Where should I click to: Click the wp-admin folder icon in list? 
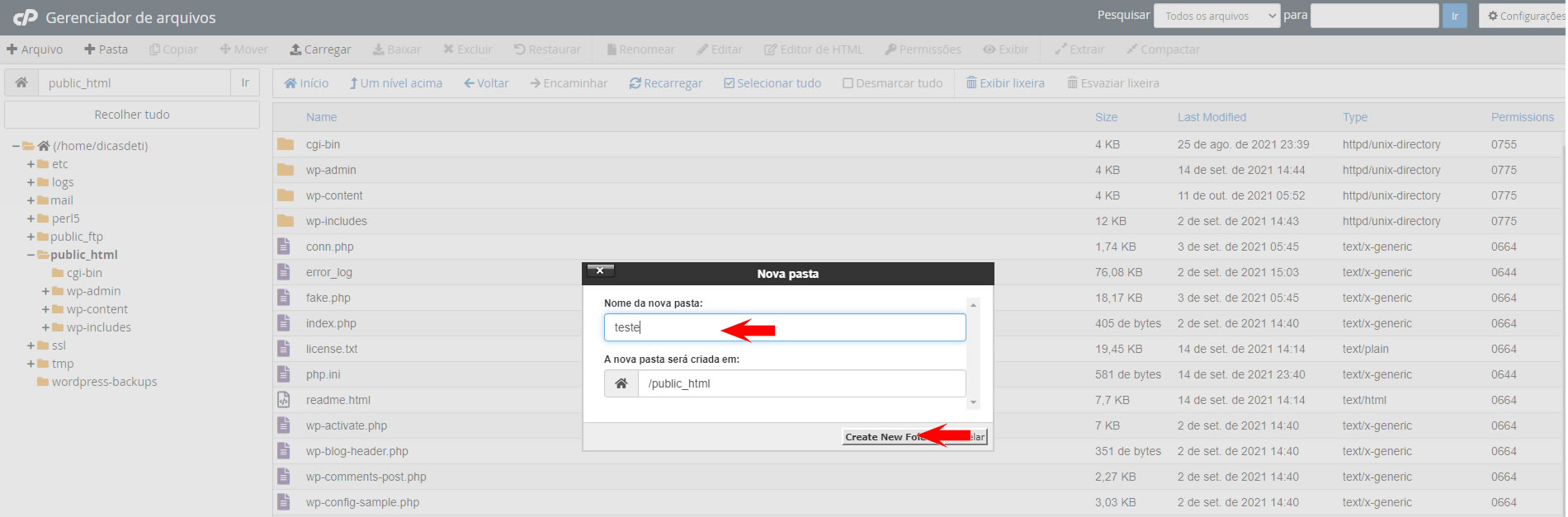pyautogui.click(x=286, y=170)
